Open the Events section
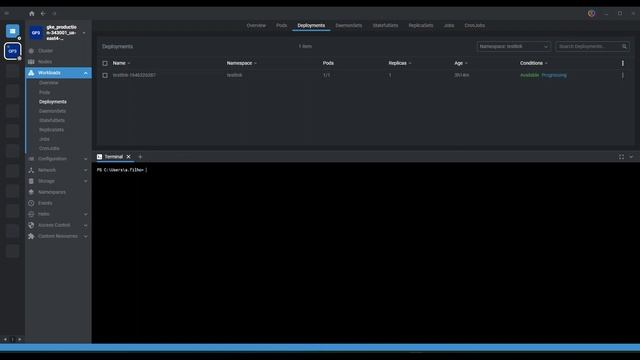This screenshot has height=360, width=640. point(45,203)
